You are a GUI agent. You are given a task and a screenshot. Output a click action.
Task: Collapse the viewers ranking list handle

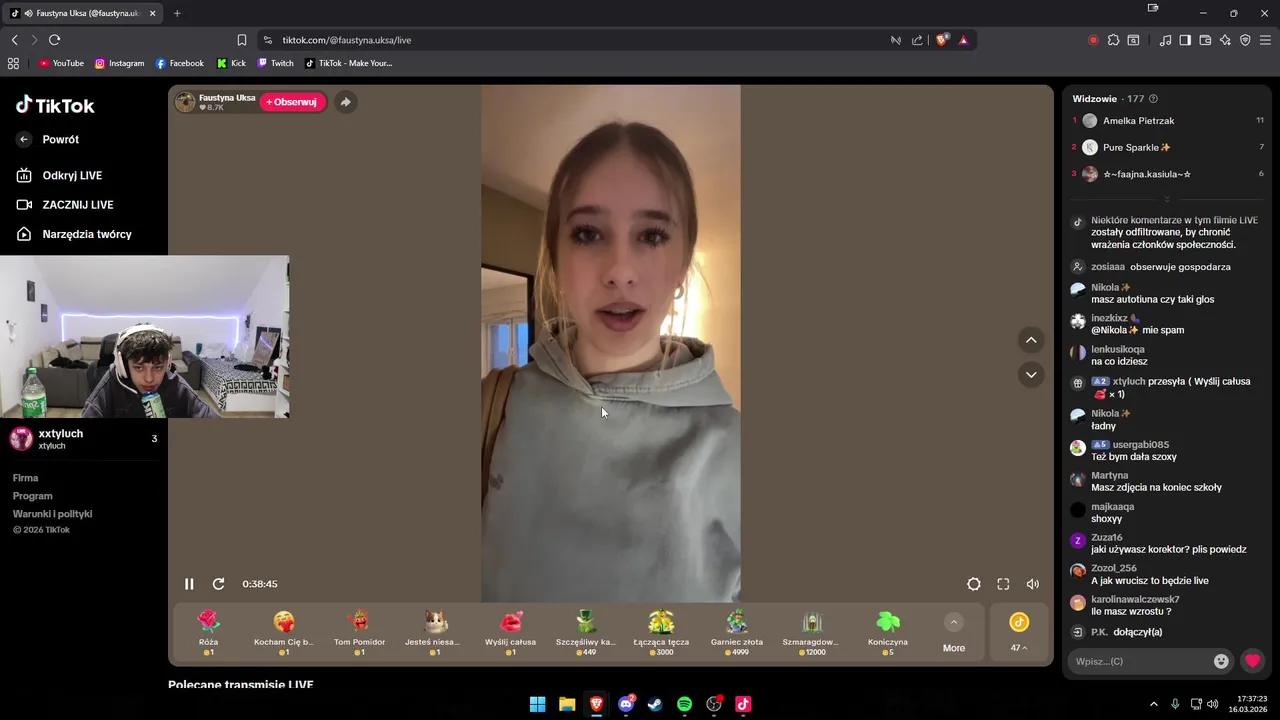[x=1167, y=199]
